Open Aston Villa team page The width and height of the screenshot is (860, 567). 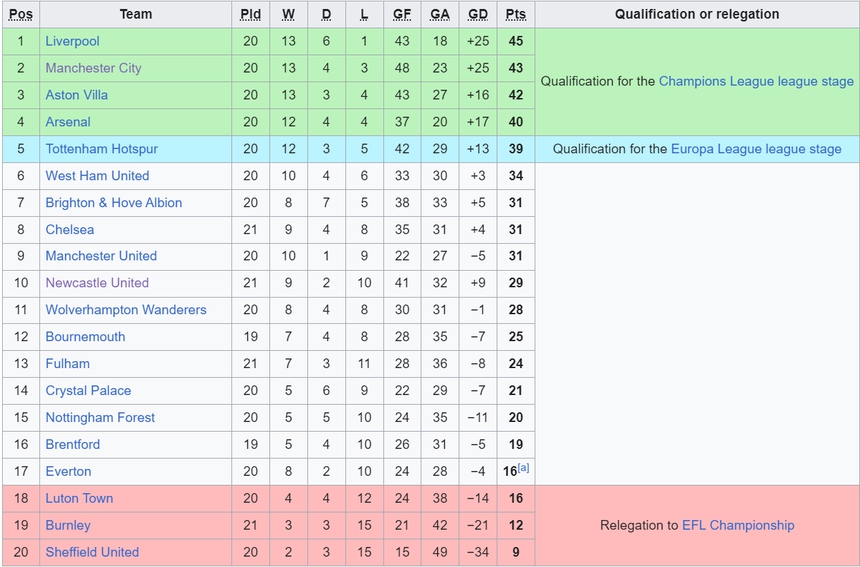76,95
